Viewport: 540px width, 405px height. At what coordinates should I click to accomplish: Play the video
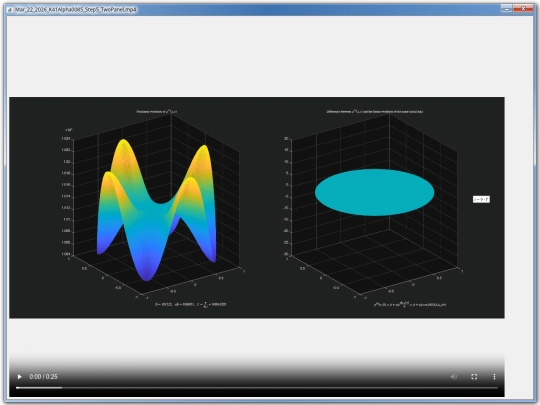20,377
